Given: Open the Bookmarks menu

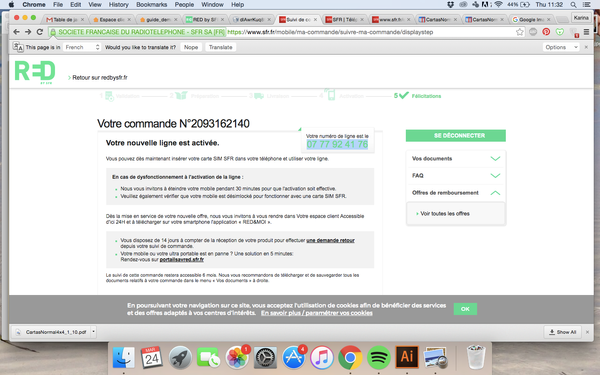Looking at the screenshot, I should coord(152,5).
